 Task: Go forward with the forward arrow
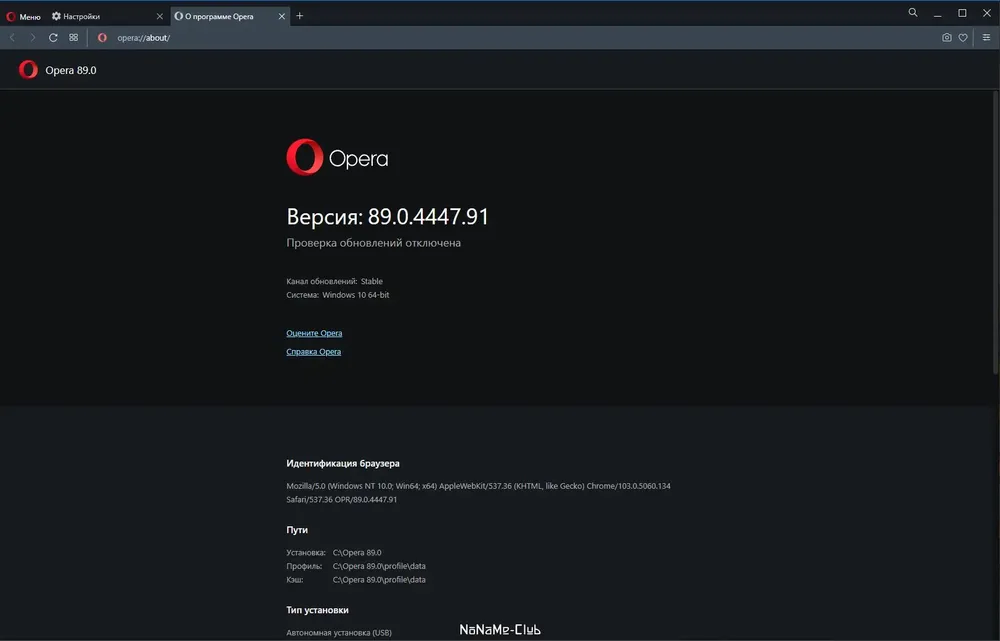33,38
